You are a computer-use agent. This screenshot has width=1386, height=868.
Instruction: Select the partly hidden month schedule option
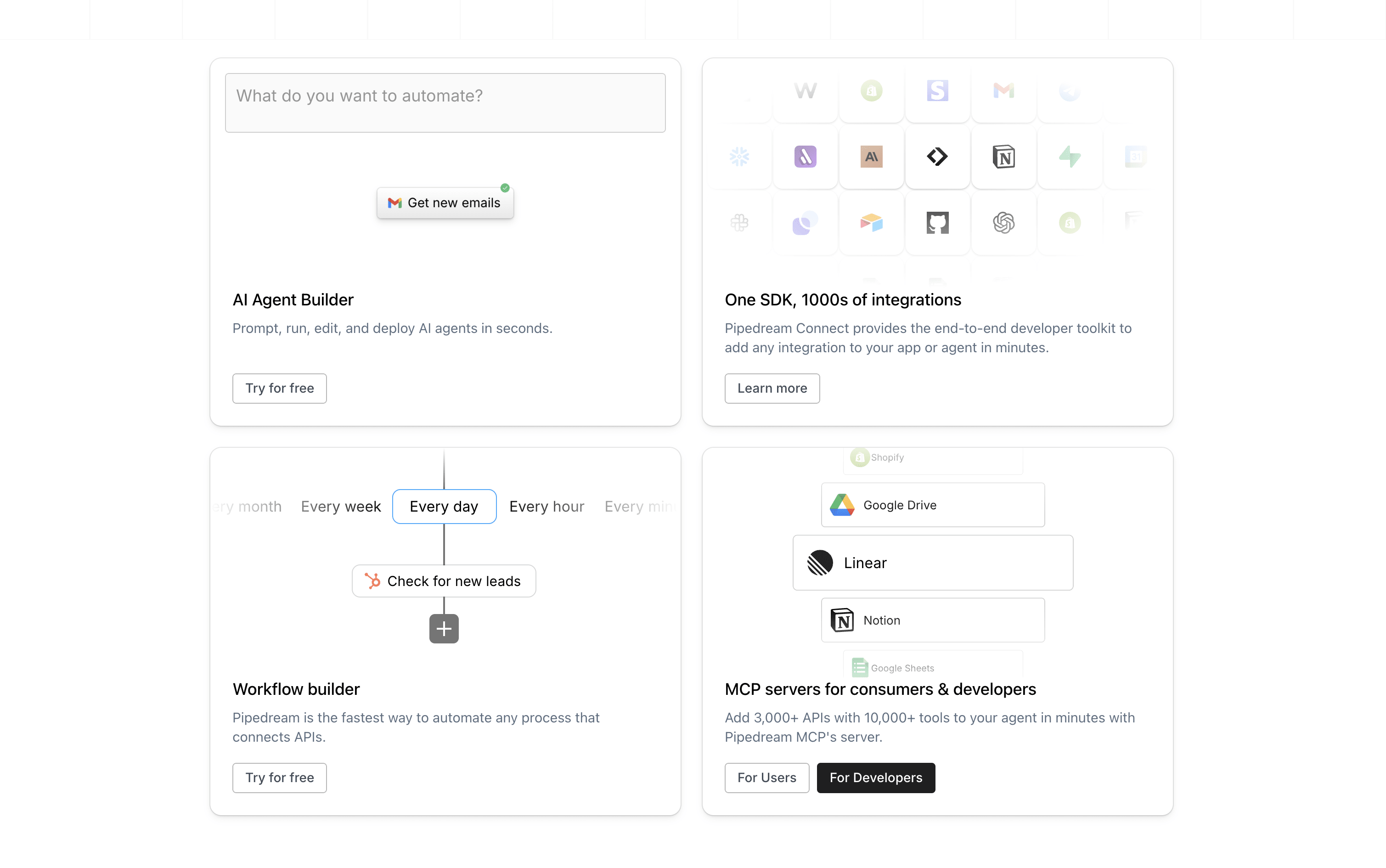248,506
